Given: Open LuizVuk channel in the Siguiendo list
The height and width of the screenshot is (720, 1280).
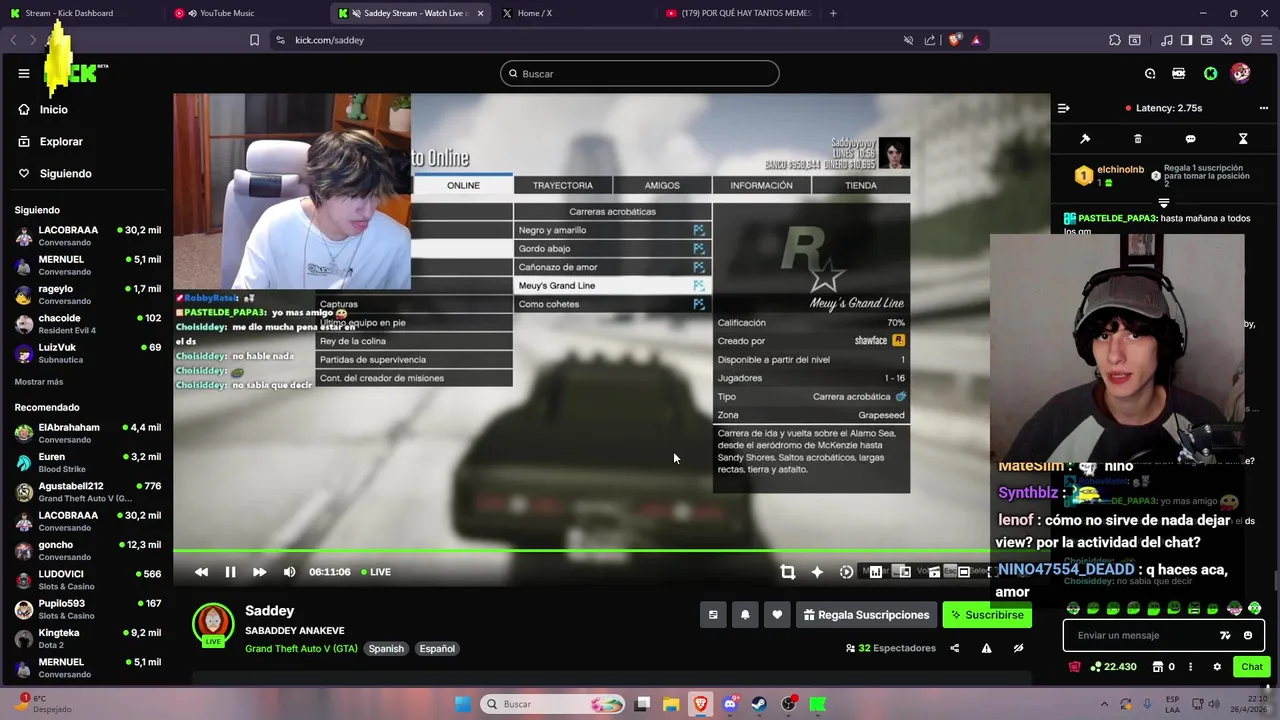Looking at the screenshot, I should (88, 353).
